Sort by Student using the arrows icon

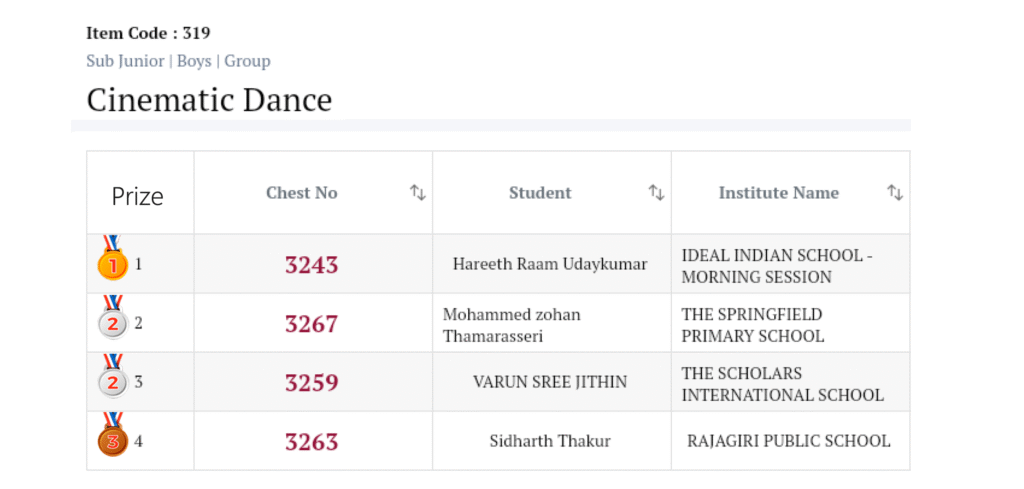(656, 192)
